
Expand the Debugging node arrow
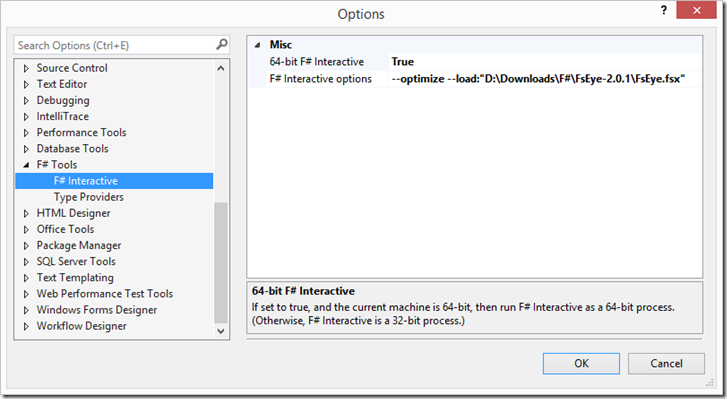[26, 101]
